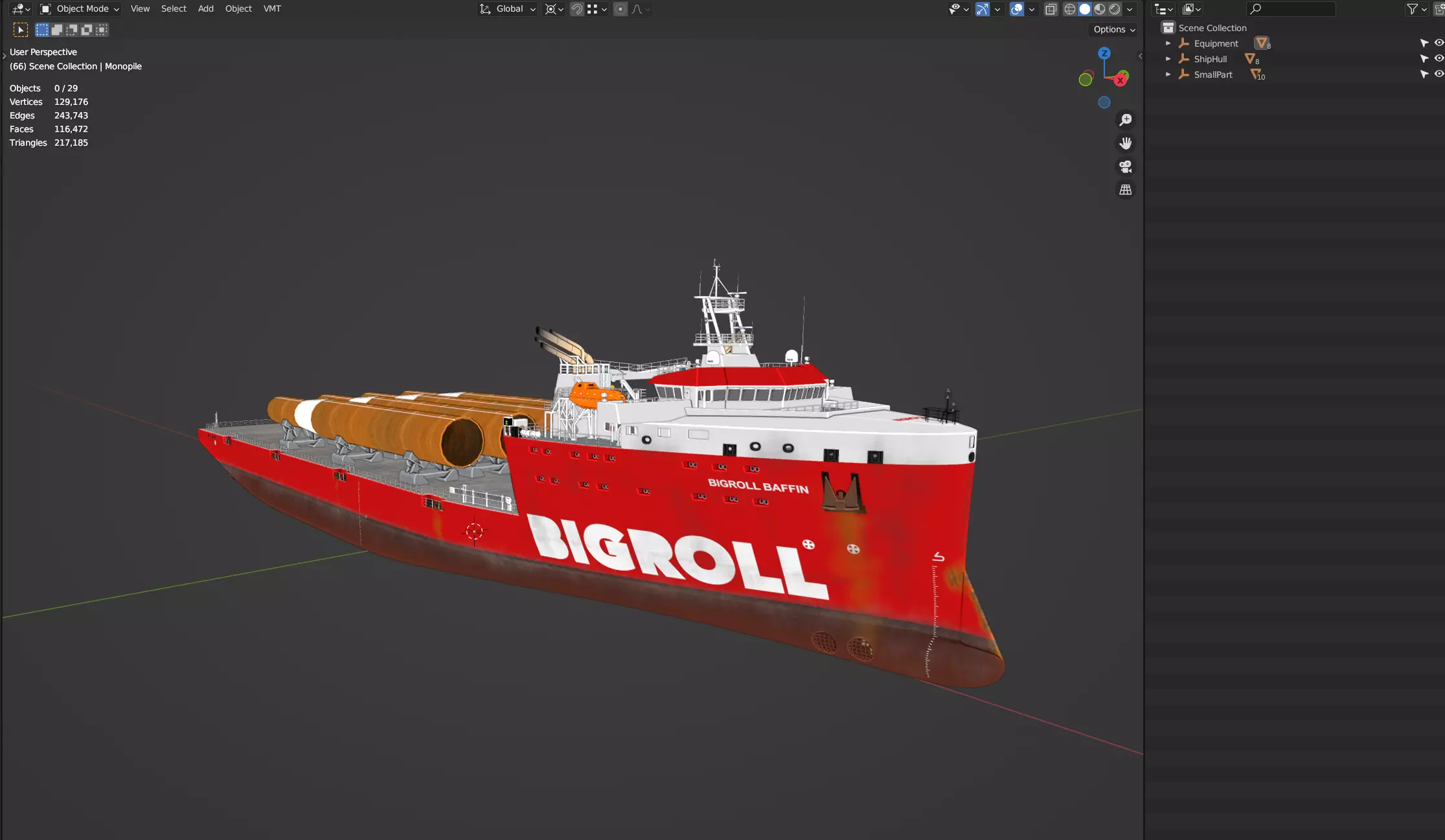
Task: Click X axis on navigation gizmo
Action: pos(1120,80)
